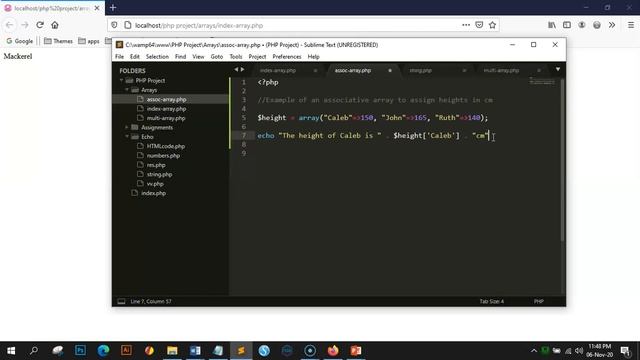Bookmark this page with the star
Viewport: 640px width, 360px height.
pyautogui.click(x=493, y=25)
